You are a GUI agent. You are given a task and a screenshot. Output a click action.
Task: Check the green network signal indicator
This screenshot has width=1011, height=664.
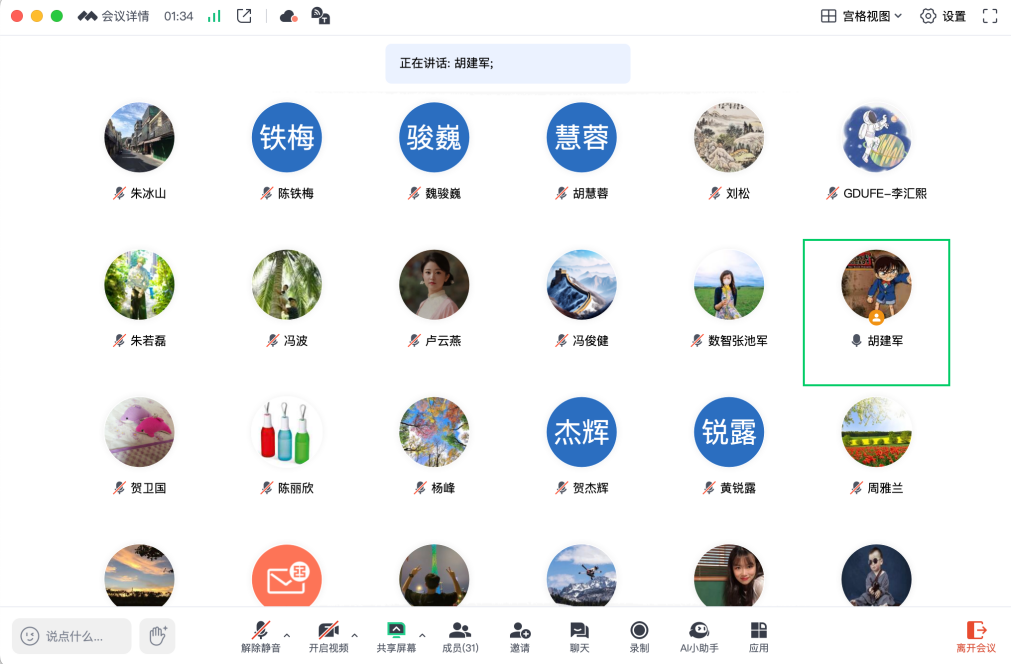(x=214, y=16)
